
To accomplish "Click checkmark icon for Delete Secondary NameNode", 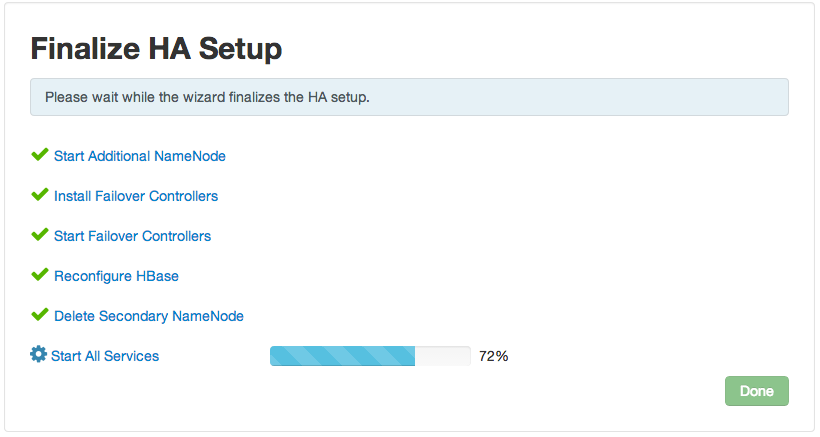I will point(40,314).
